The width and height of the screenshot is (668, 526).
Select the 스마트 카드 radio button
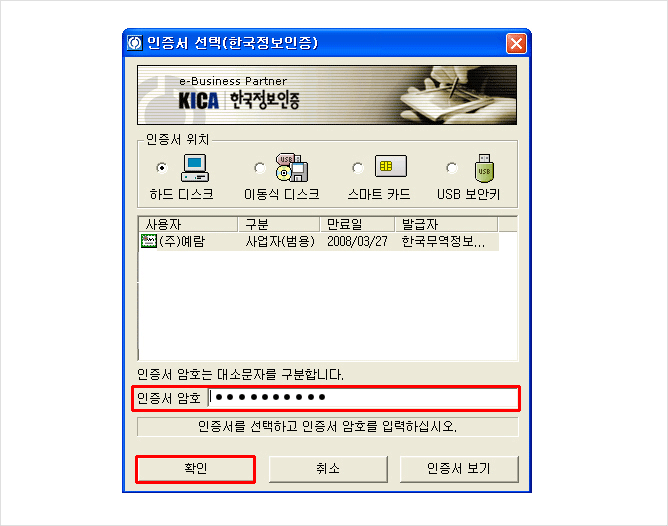tap(358, 168)
